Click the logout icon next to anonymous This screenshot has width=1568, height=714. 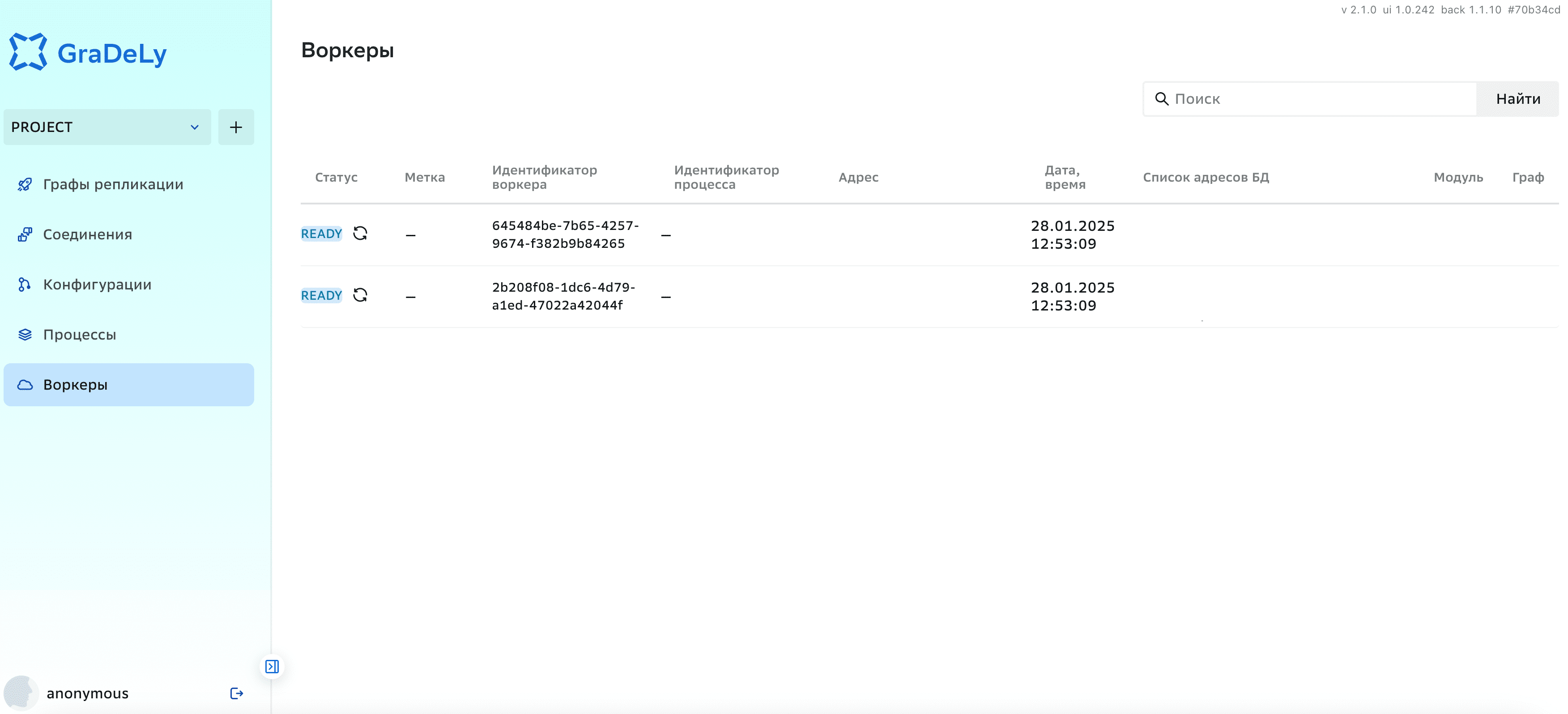click(x=237, y=693)
